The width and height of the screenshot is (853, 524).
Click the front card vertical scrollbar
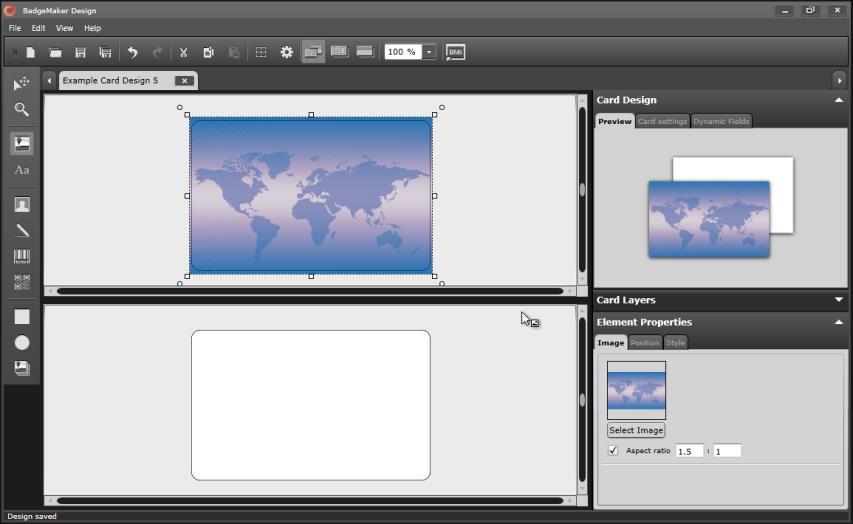click(582, 189)
